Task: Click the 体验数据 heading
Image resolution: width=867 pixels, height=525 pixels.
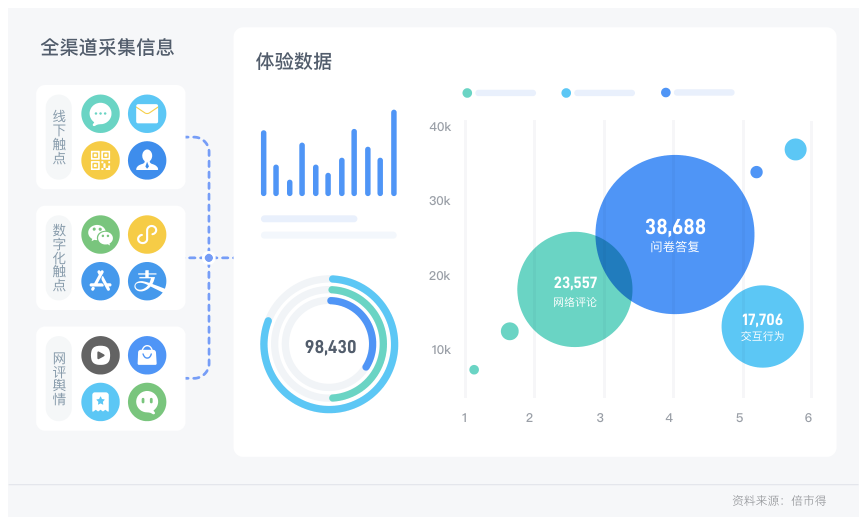Action: 294,61
